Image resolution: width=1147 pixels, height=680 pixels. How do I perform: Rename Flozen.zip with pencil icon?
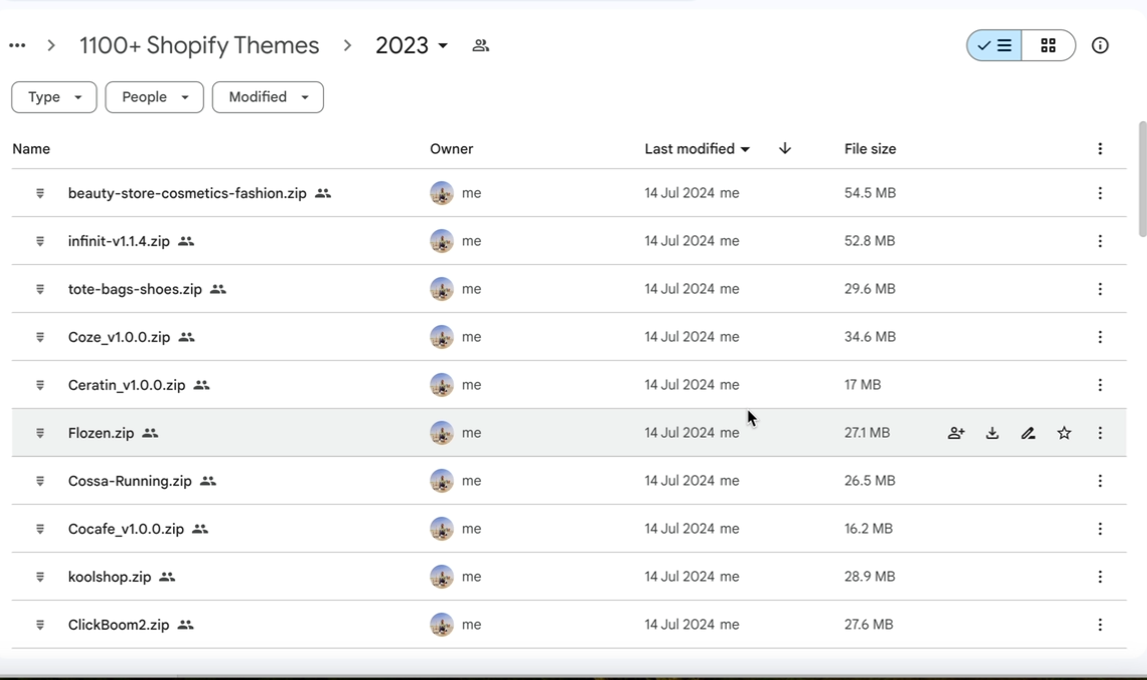pos(1028,433)
